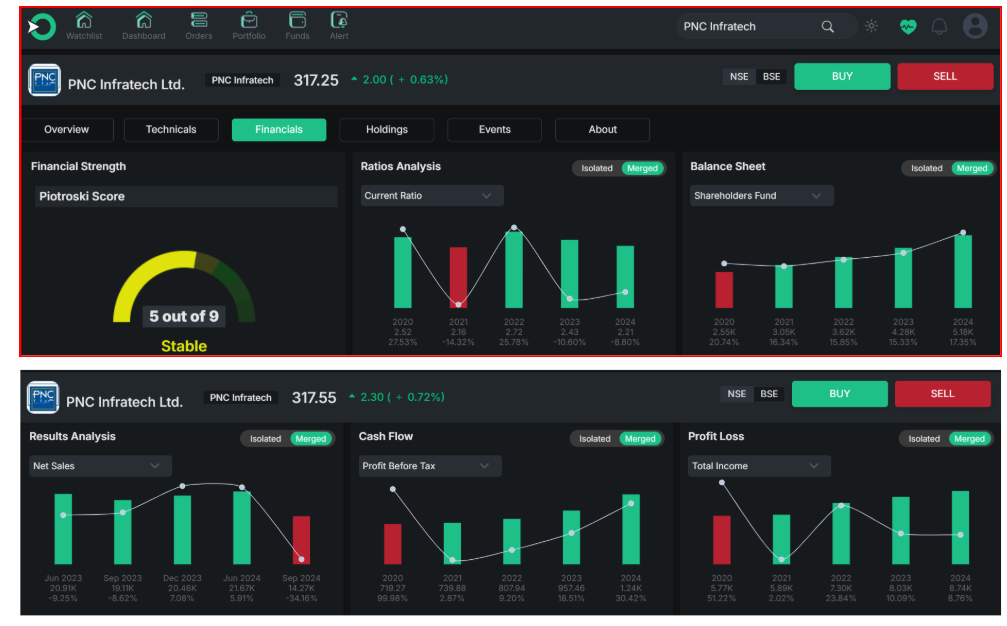Image resolution: width=1007 pixels, height=626 pixels.
Task: Click the 2.00 (+0.63%) change value
Action: [399, 80]
